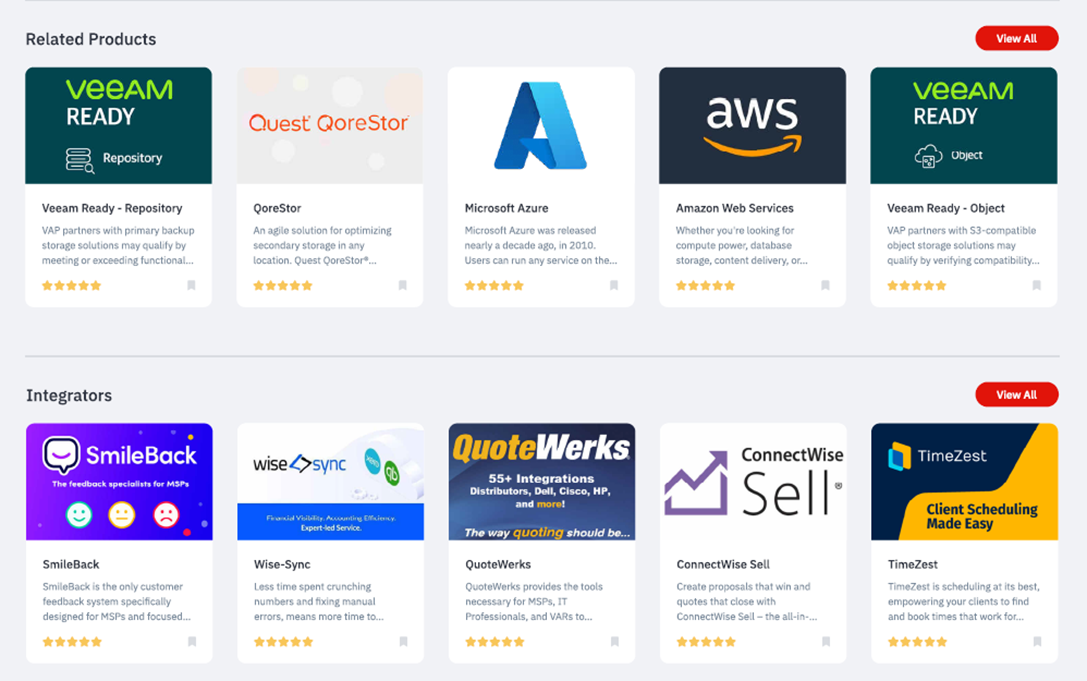
Task: Click the star rating on Microsoft Azure
Action: pos(494,286)
